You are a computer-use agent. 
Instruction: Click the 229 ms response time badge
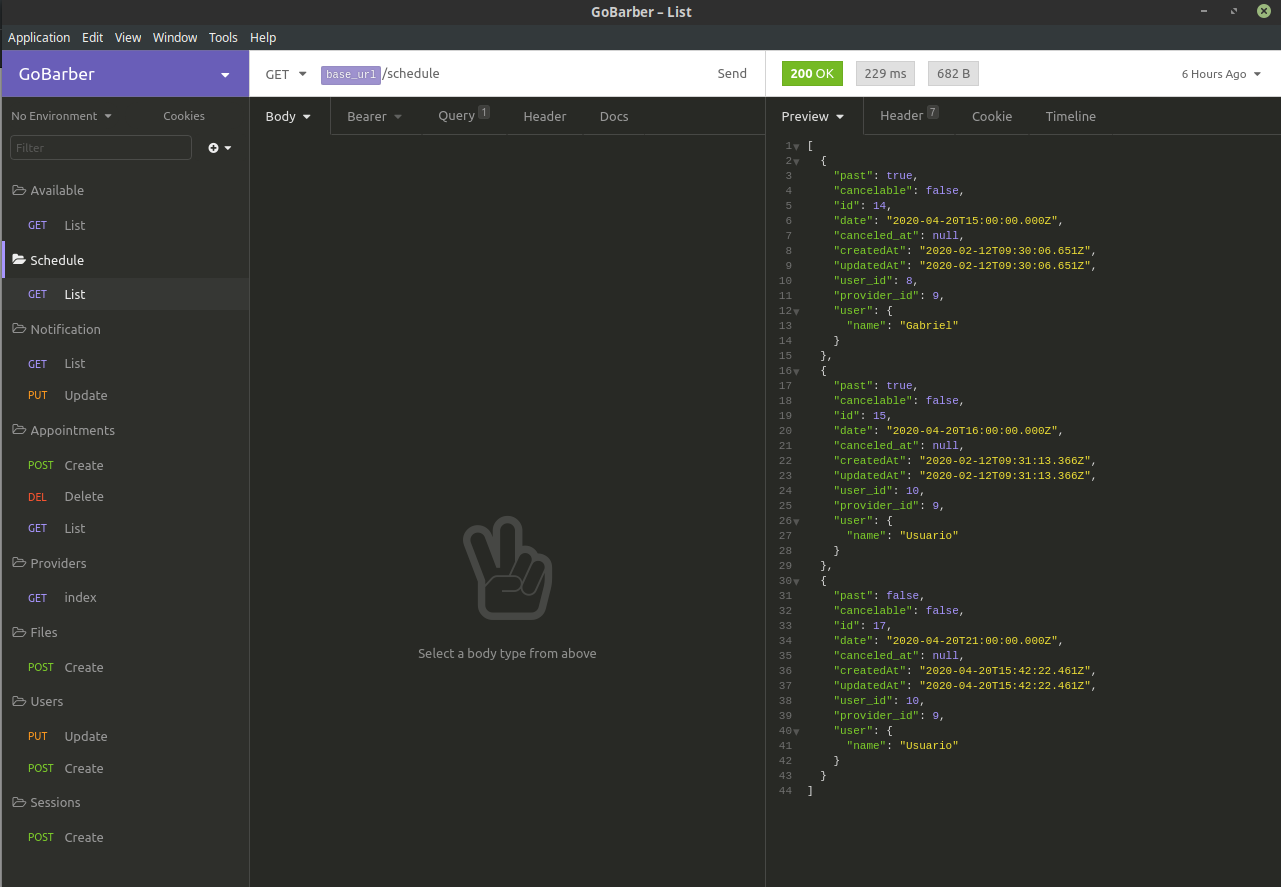point(885,74)
